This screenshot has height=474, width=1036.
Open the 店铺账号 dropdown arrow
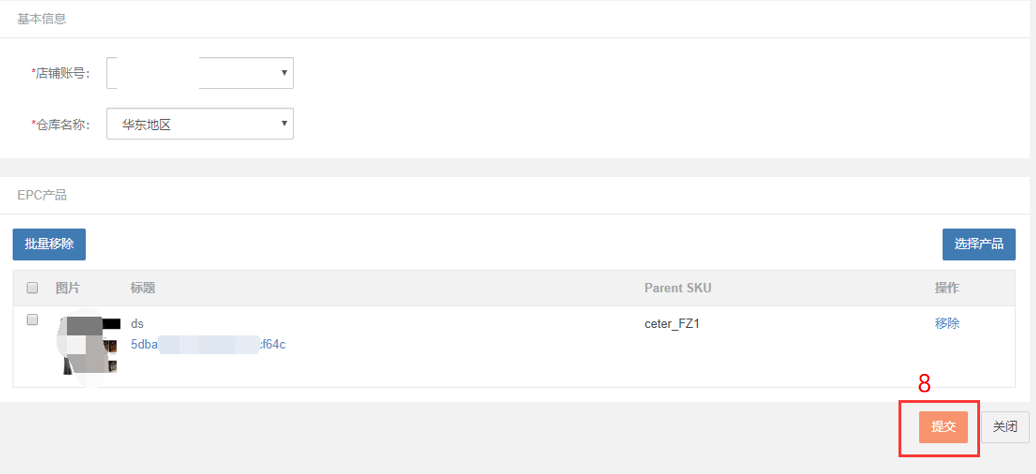point(284,72)
